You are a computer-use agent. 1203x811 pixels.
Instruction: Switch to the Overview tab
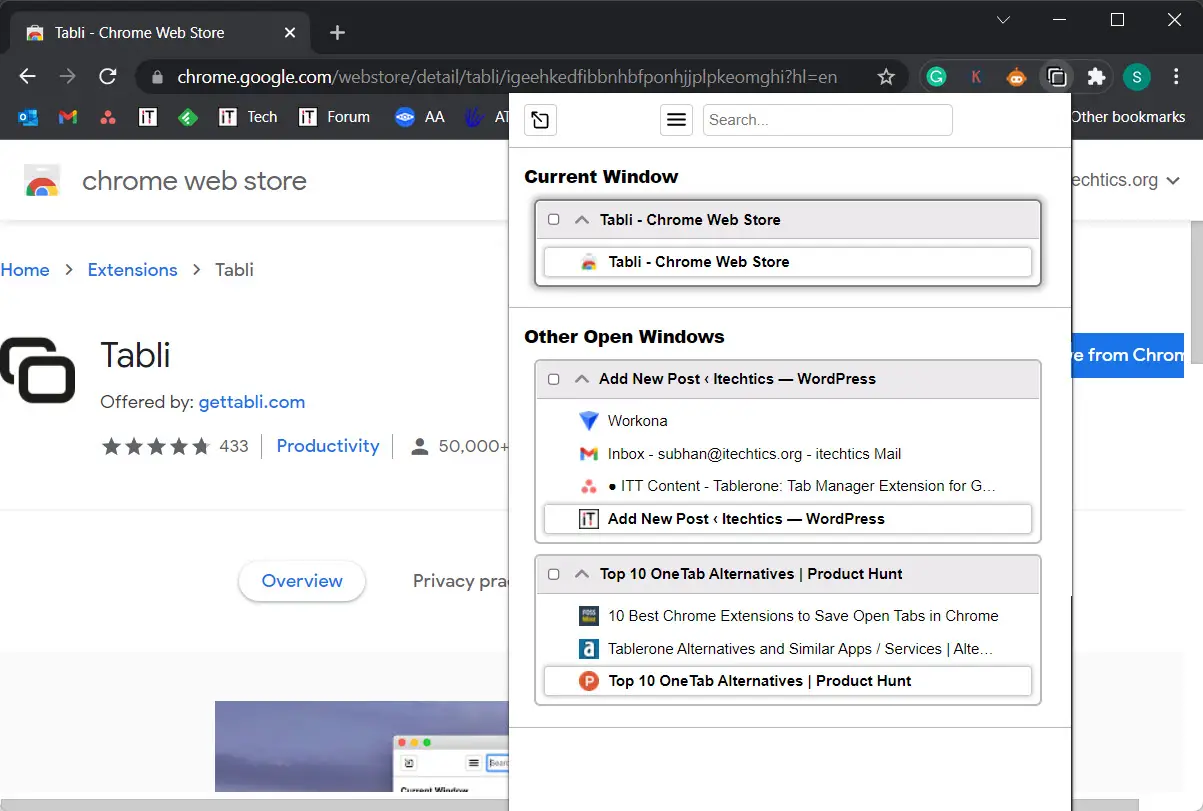[x=302, y=581]
